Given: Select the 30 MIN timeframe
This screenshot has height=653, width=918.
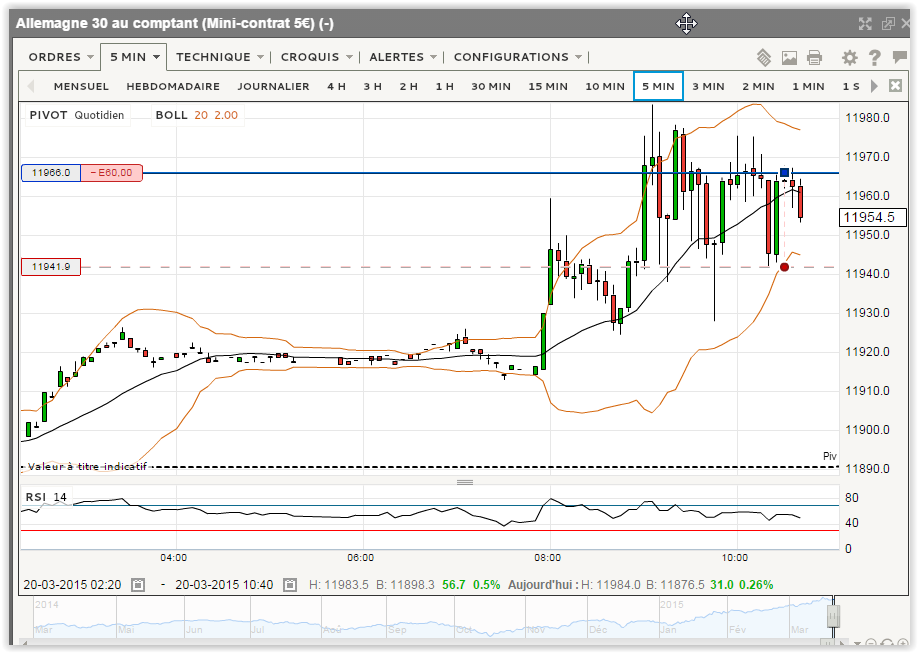Looking at the screenshot, I should [x=491, y=86].
